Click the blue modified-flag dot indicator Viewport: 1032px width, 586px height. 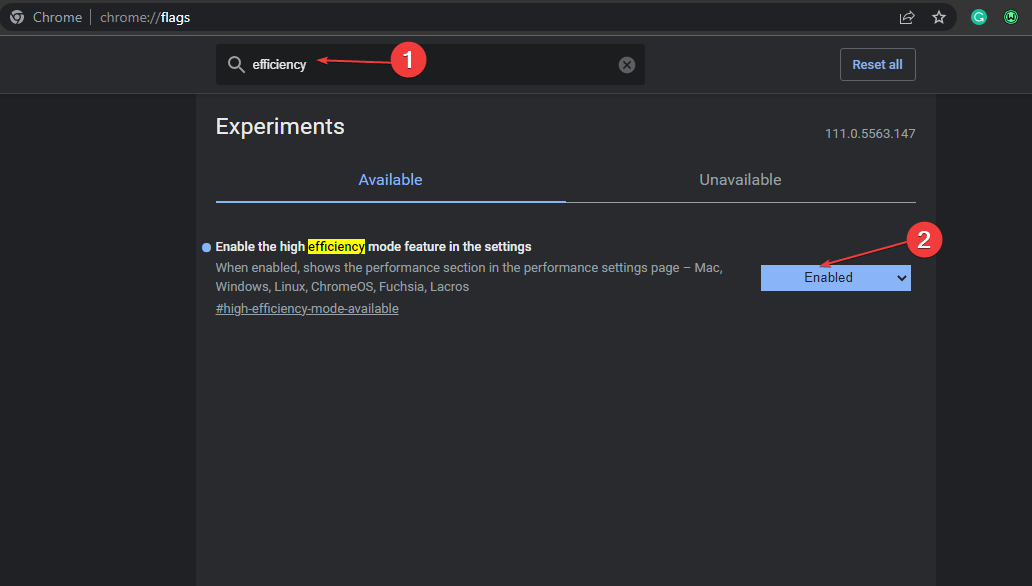point(207,248)
